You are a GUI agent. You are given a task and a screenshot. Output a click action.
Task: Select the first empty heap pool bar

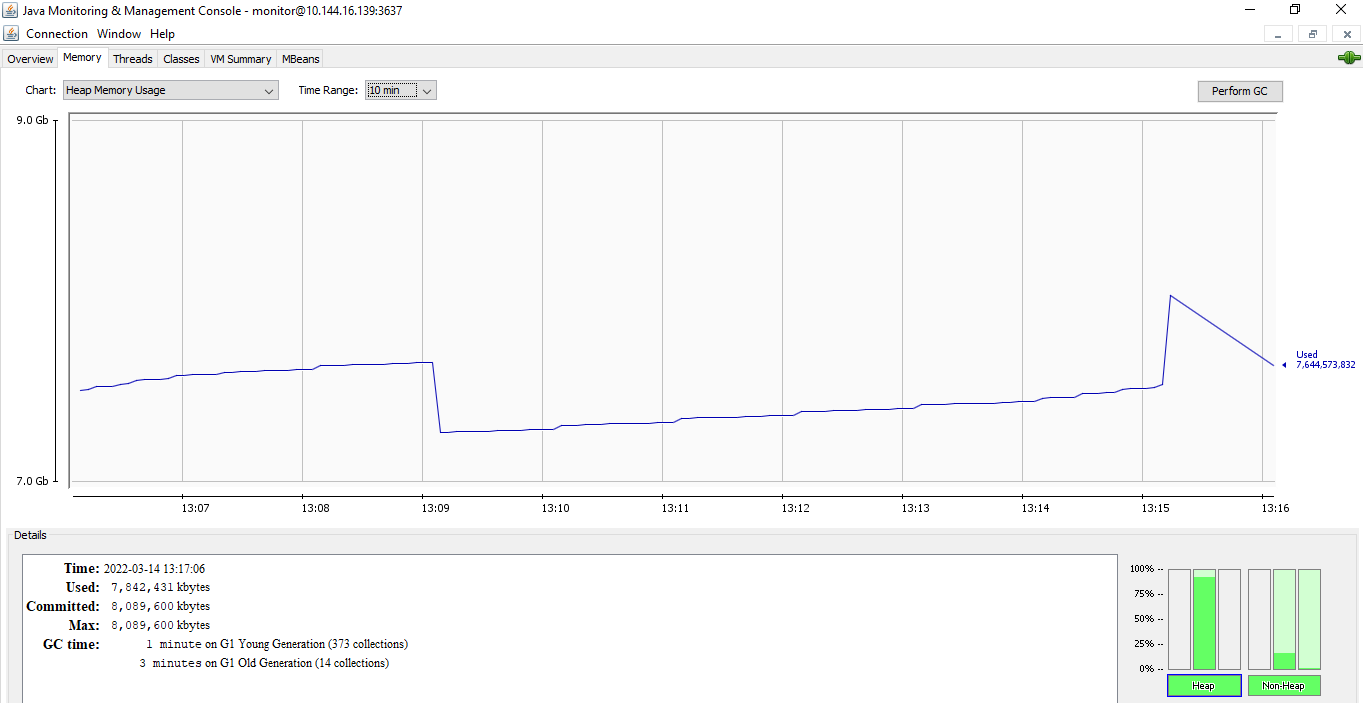(x=1179, y=619)
